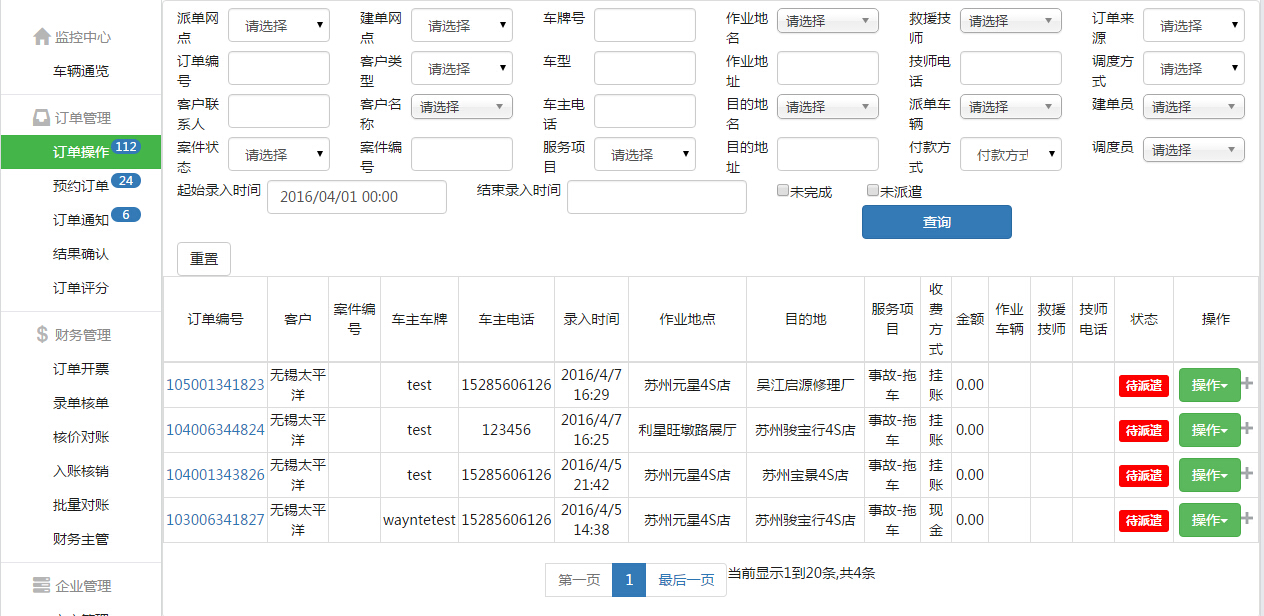Go to 预约订单 in sidebar
Viewport: 1264px width, 616px height.
80,186
